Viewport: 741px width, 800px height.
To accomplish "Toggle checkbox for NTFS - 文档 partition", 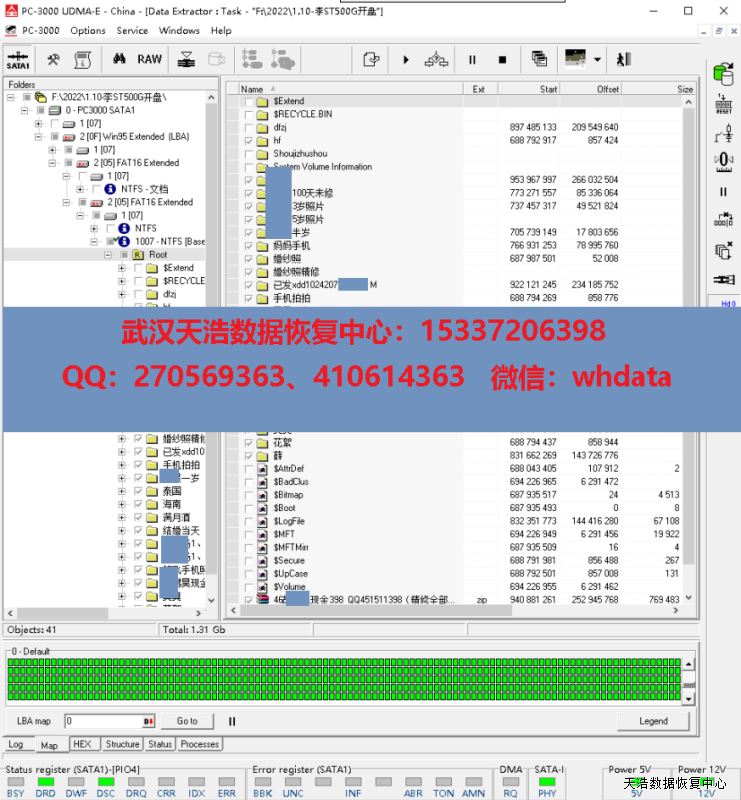I will point(95,189).
